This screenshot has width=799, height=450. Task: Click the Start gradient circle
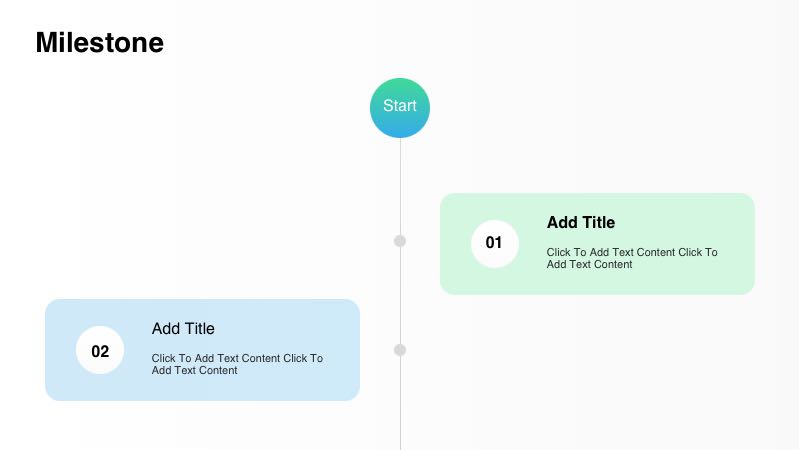point(400,107)
